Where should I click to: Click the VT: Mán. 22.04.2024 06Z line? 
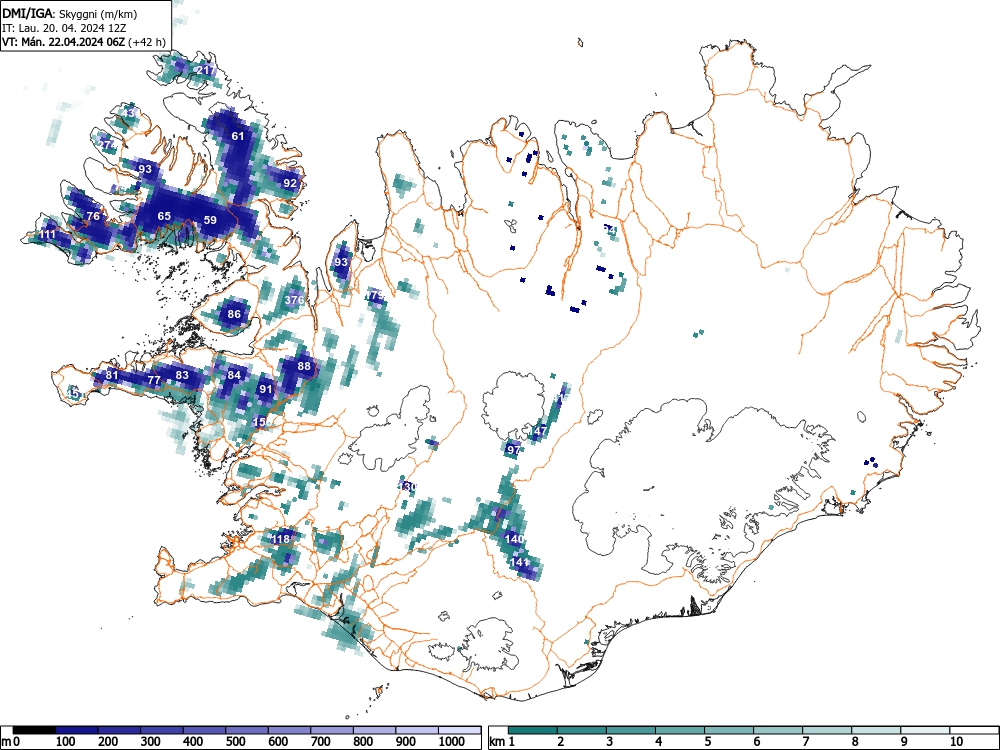click(84, 42)
